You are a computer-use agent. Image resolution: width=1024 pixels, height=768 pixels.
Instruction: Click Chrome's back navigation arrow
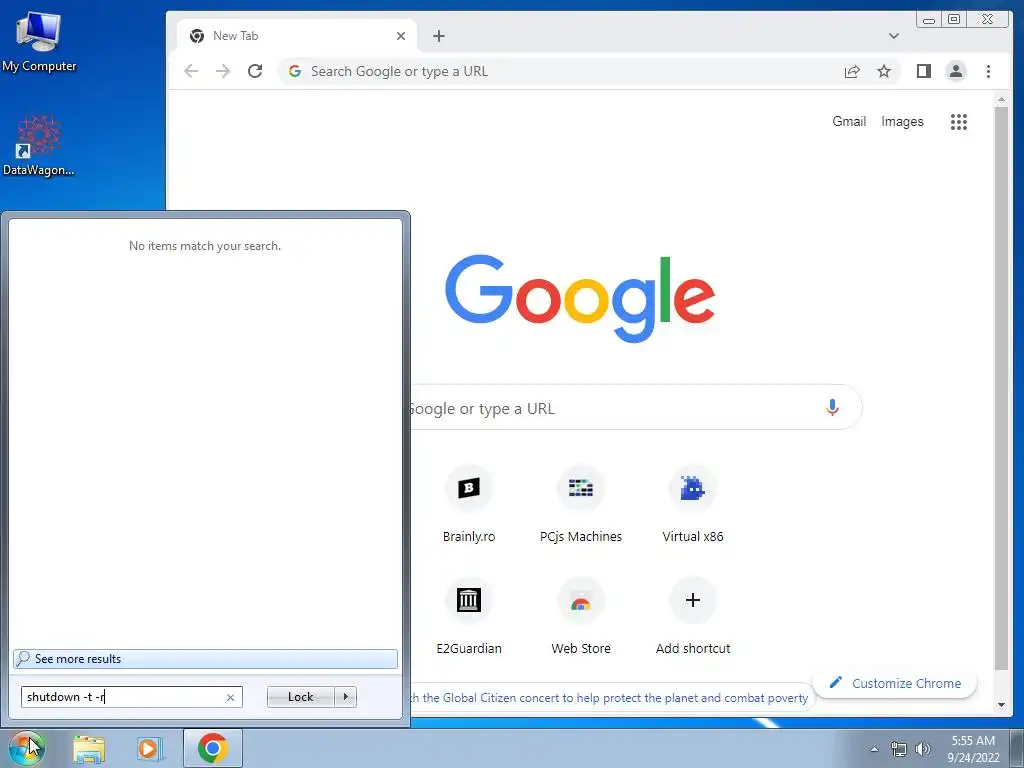191,71
